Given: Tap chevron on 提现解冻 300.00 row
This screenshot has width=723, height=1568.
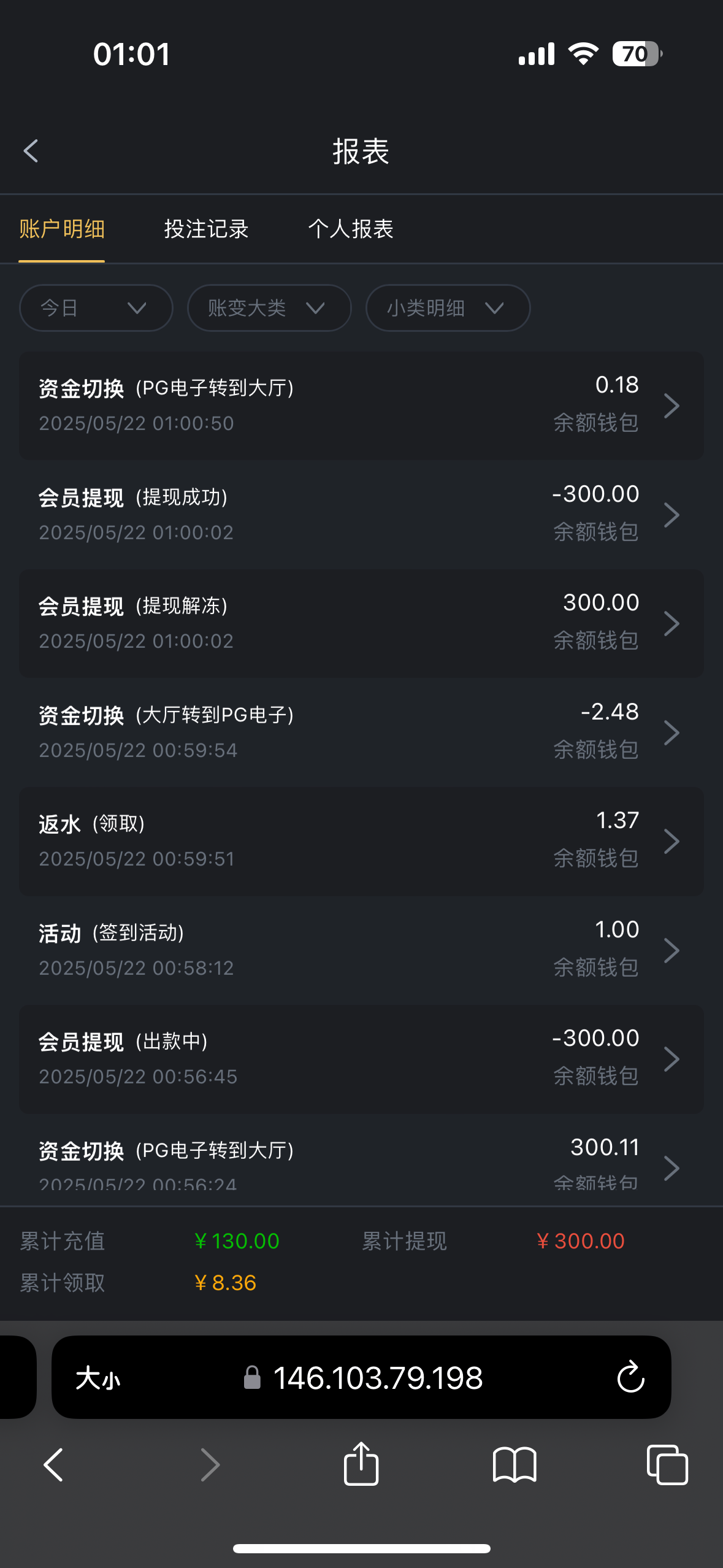Looking at the screenshot, I should pos(671,623).
